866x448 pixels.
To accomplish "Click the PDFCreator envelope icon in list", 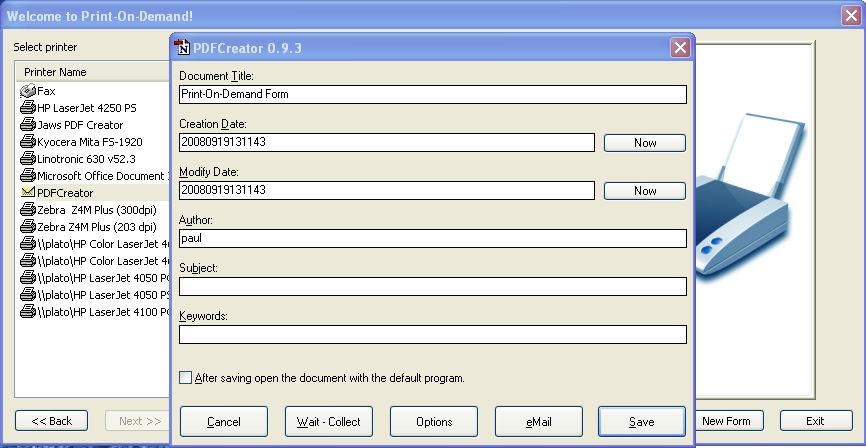I will 28,193.
